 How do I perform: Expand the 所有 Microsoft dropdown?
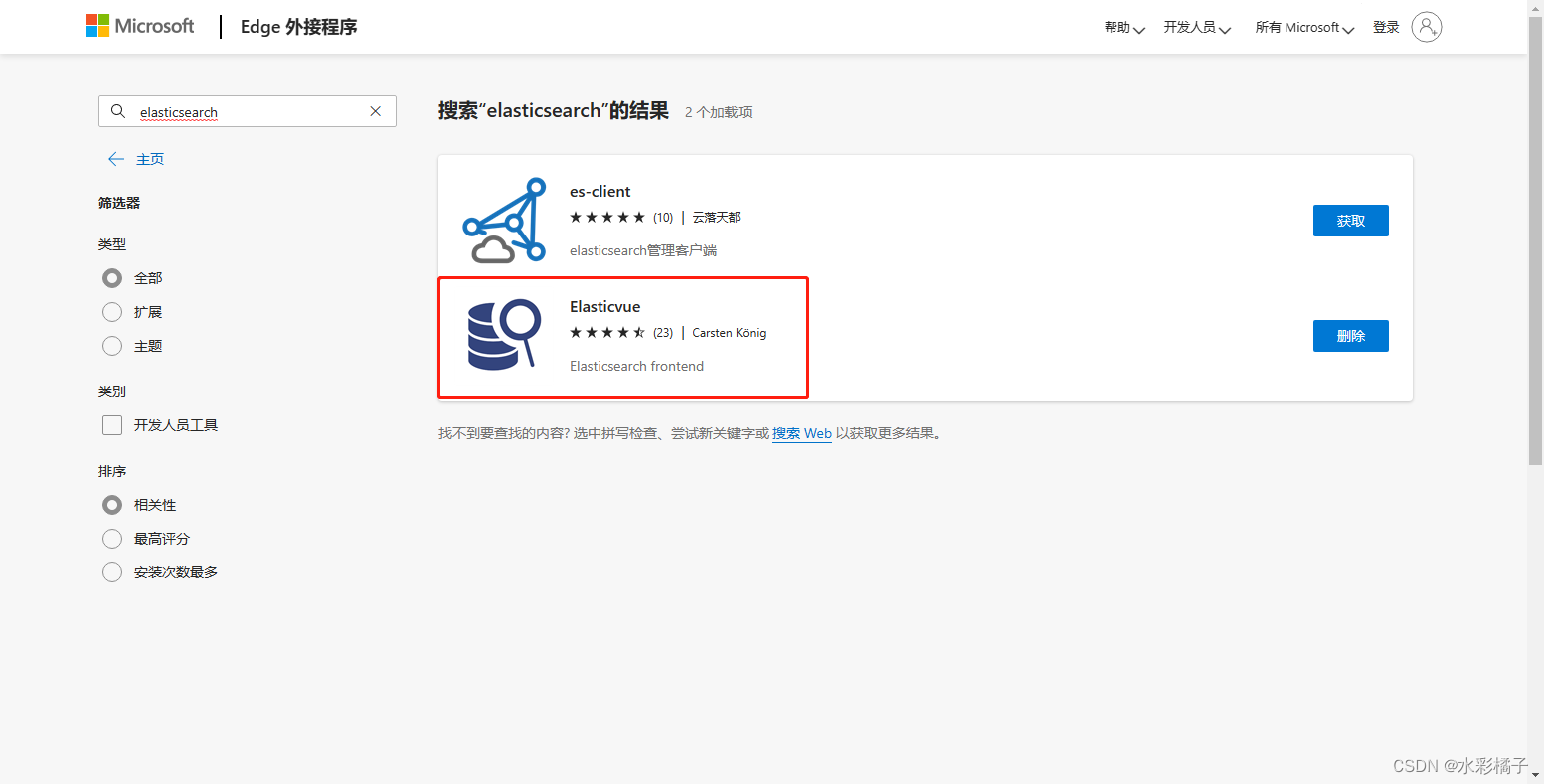(1304, 28)
